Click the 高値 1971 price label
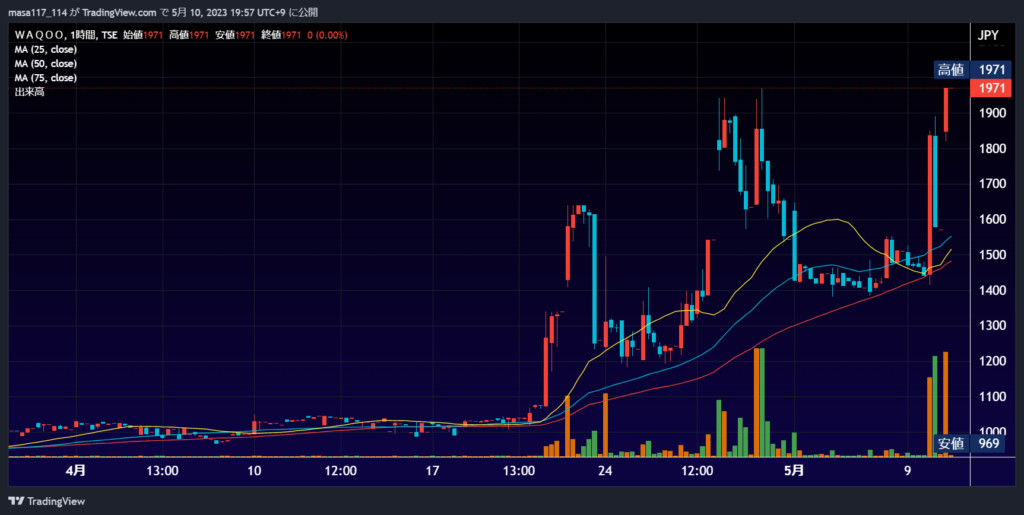The image size is (1024, 515). (x=970, y=70)
